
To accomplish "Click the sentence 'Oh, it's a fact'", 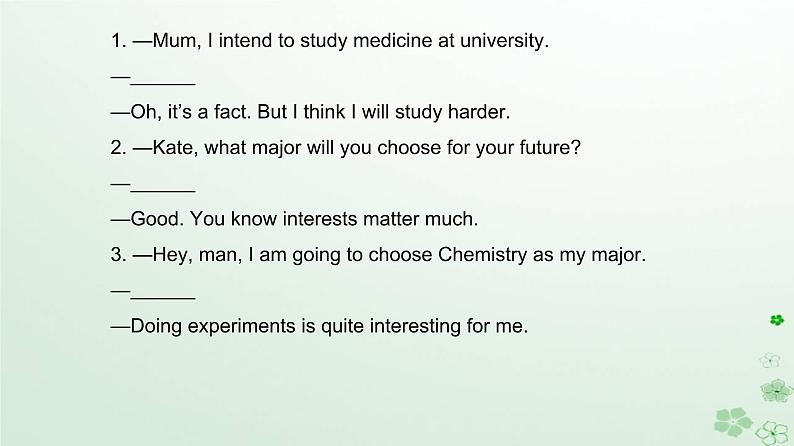I will pos(190,112).
